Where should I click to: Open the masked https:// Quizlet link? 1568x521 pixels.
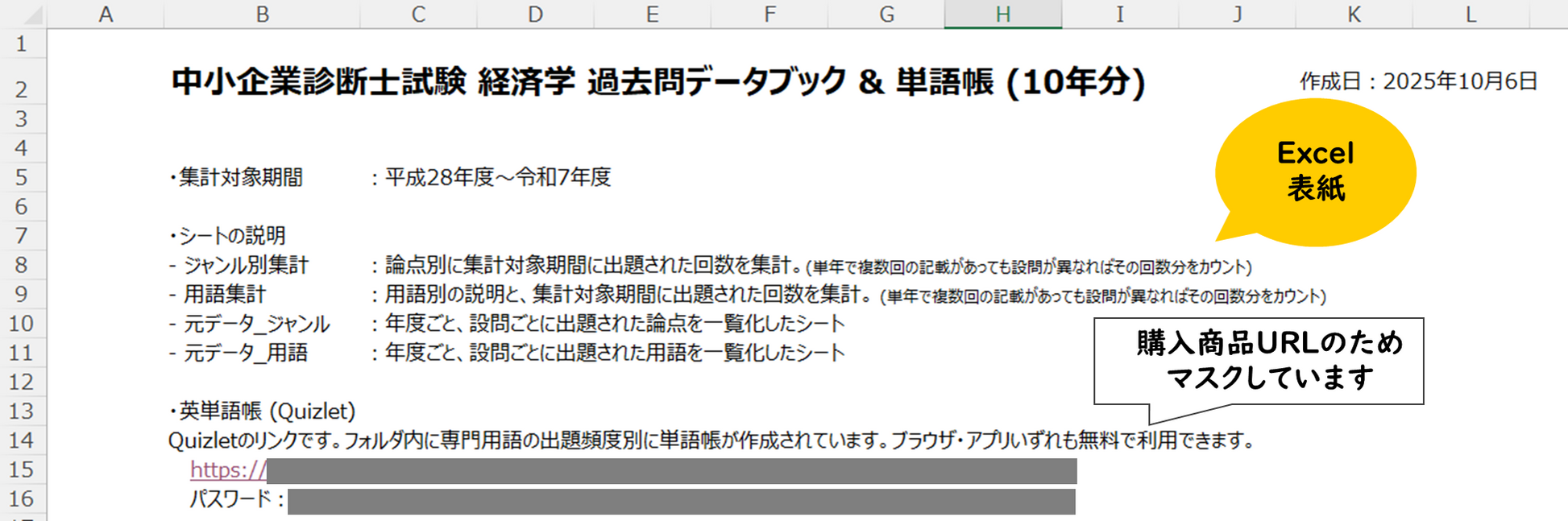228,470
